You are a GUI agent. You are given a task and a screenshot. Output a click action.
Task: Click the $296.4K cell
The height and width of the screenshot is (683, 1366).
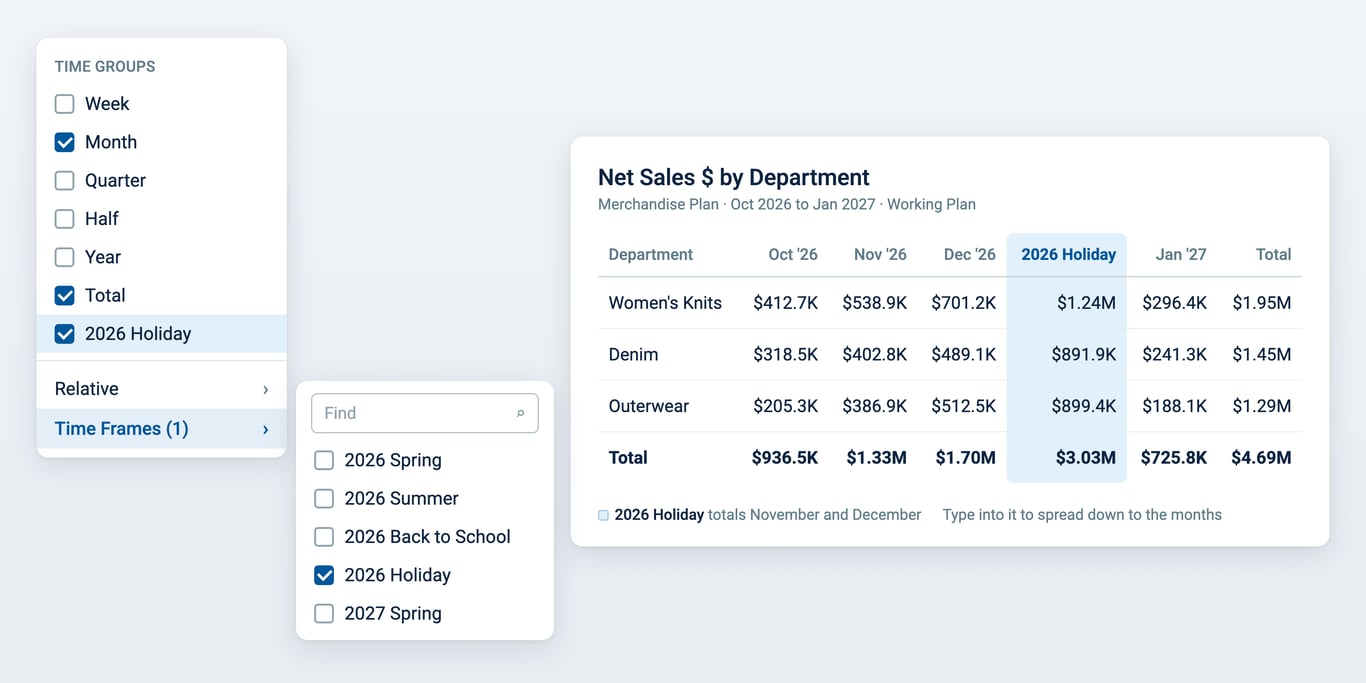point(1174,302)
